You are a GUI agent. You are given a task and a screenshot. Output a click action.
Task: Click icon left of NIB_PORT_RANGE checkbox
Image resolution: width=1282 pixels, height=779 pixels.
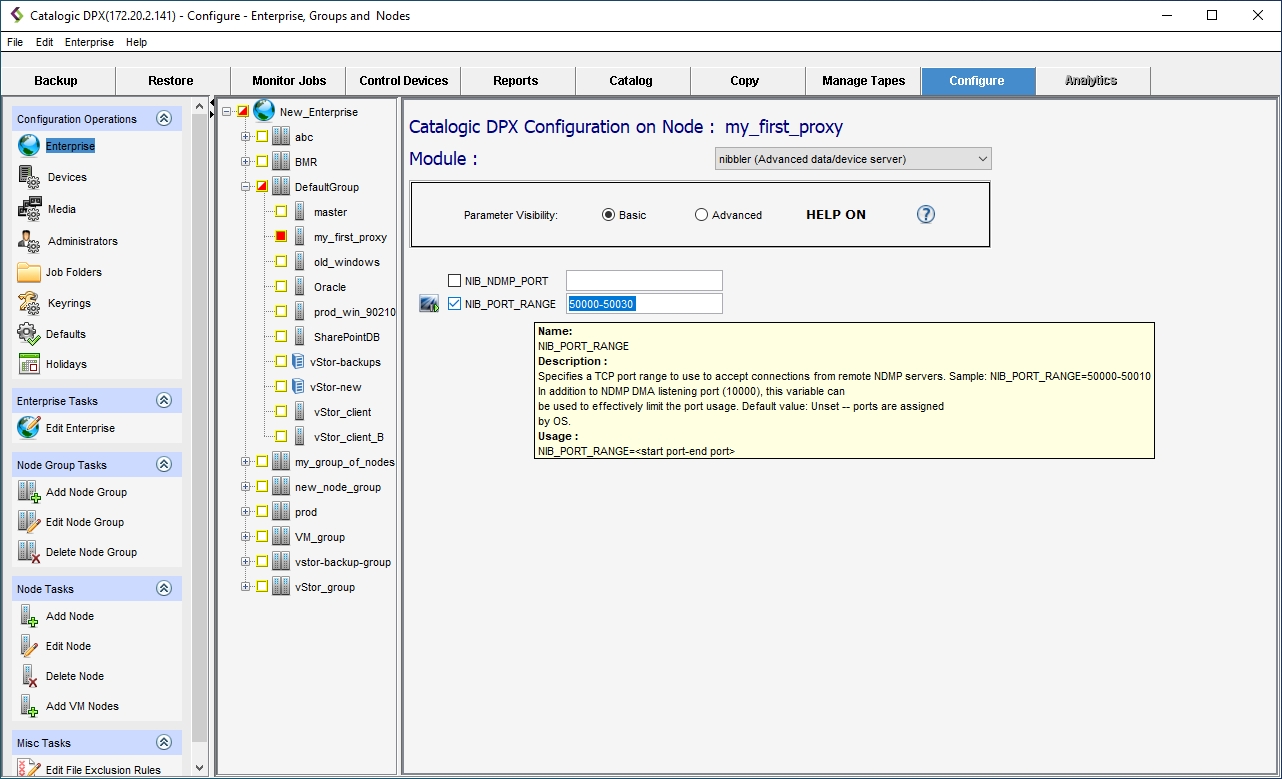coord(429,304)
